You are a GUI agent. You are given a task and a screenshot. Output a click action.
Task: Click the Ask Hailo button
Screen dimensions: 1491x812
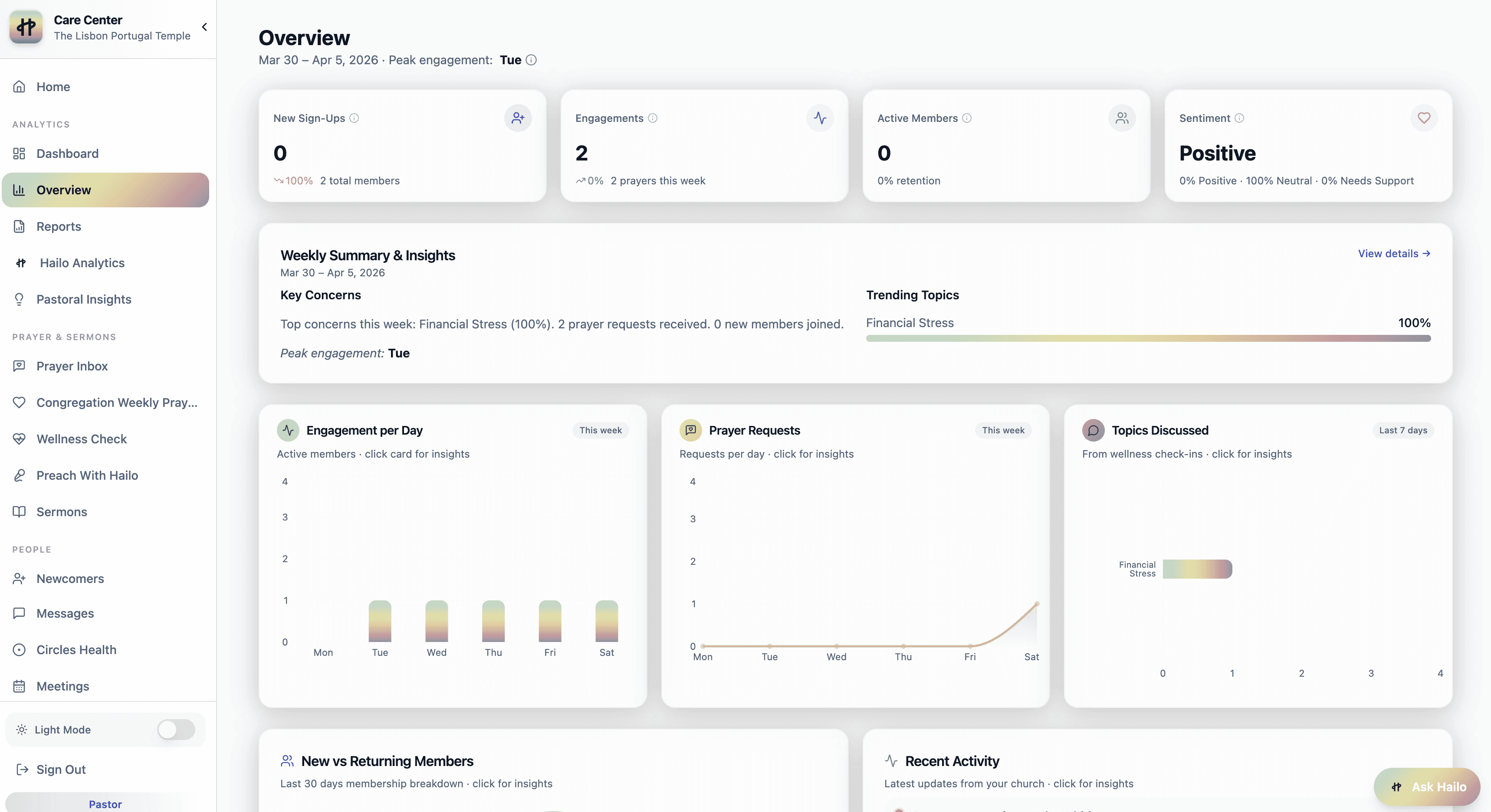pos(1427,786)
